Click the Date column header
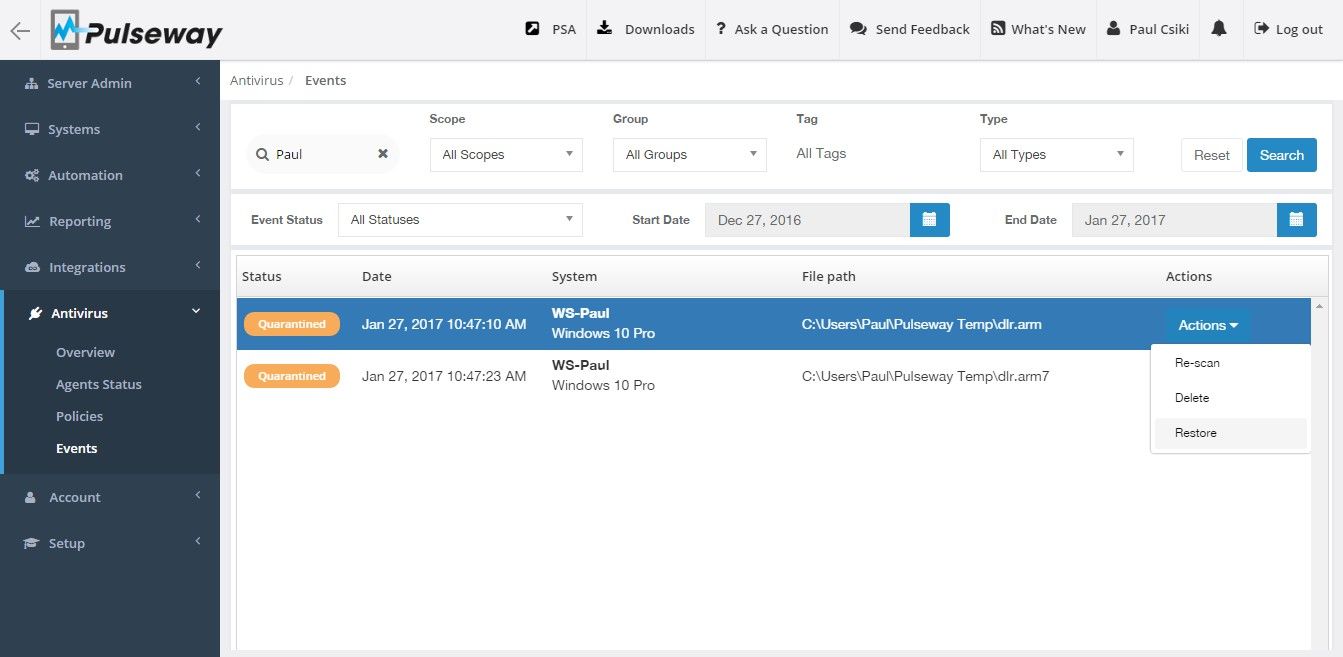This screenshot has width=1343, height=657. click(377, 276)
